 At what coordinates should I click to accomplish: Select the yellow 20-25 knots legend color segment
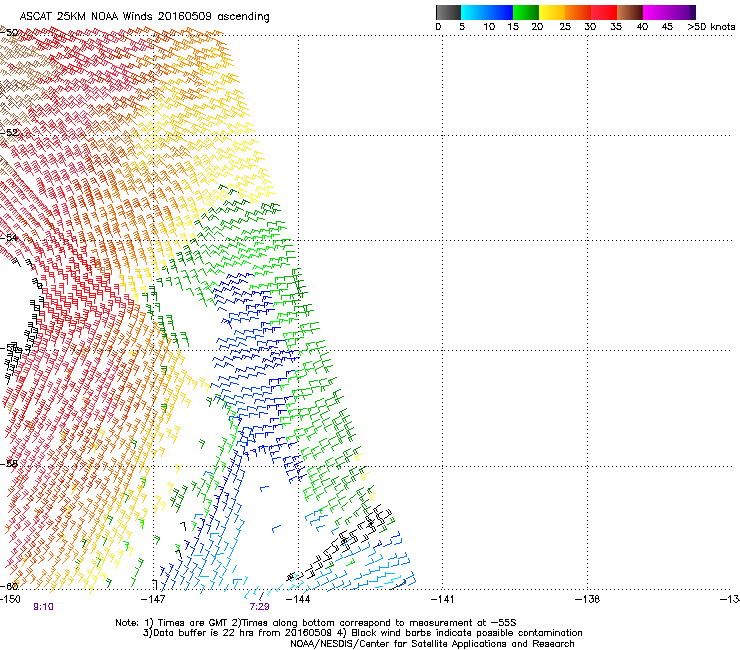click(x=552, y=12)
